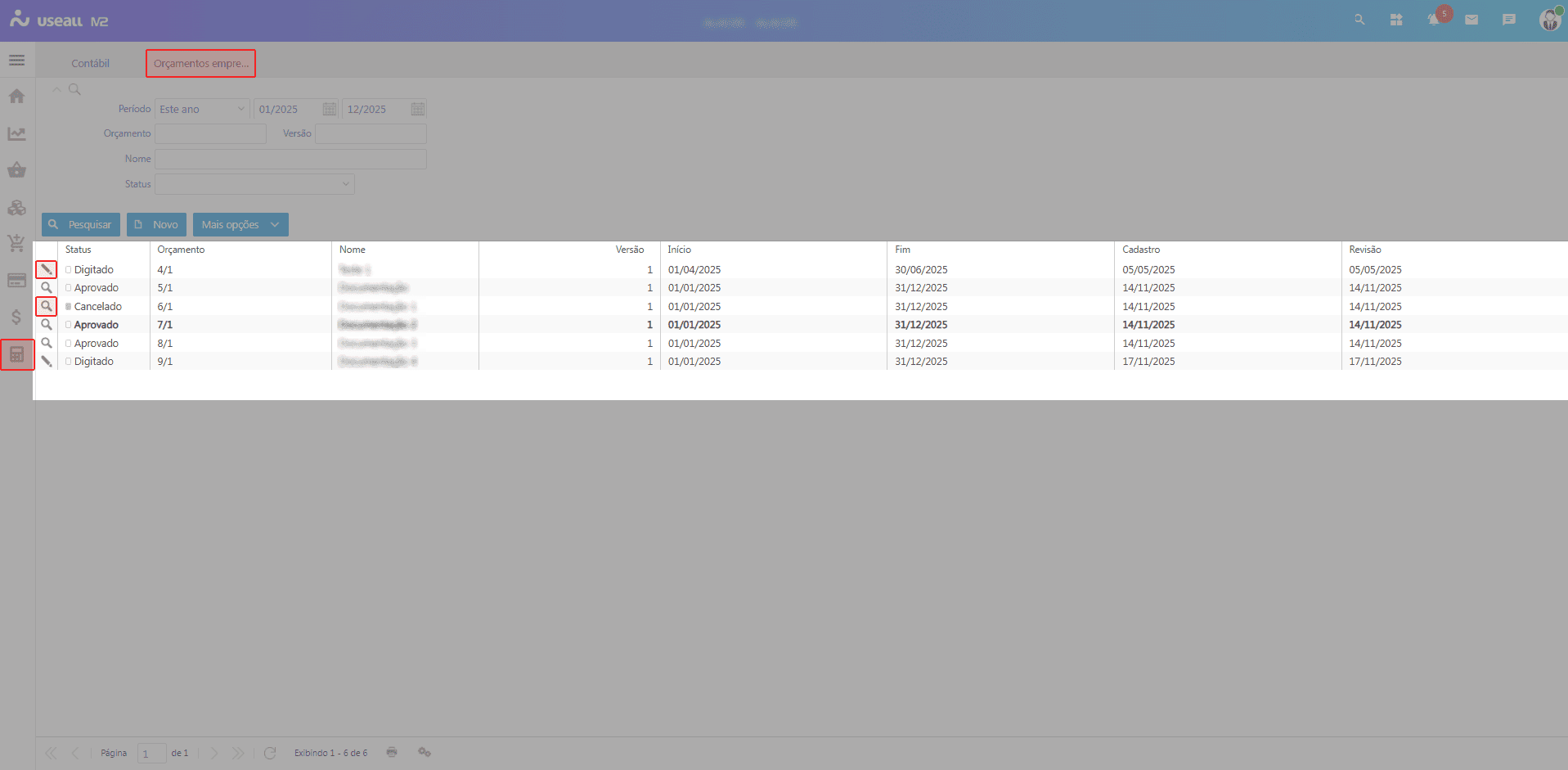Screen dimensions: 1568x770
Task: Expand the Mais opções dropdown button
Action: (x=240, y=224)
